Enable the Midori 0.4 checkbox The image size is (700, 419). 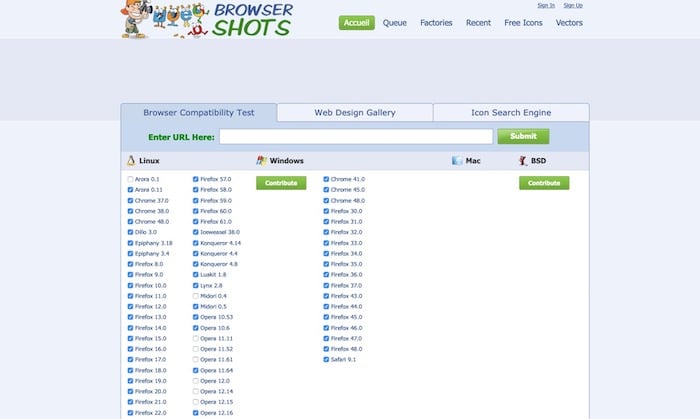196,296
